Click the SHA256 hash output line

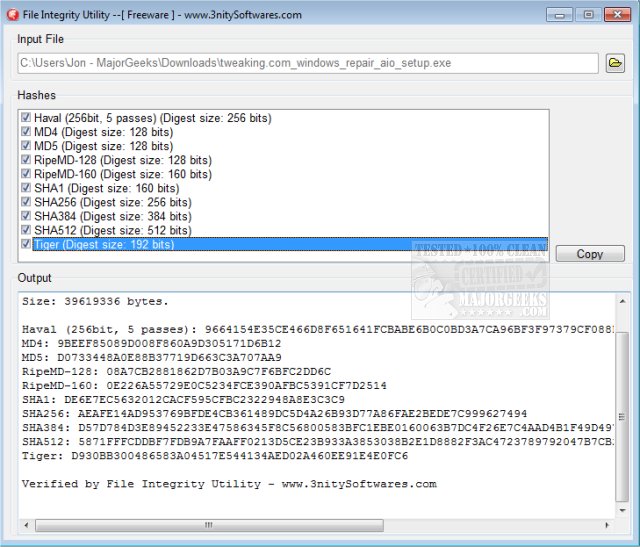tap(274, 414)
